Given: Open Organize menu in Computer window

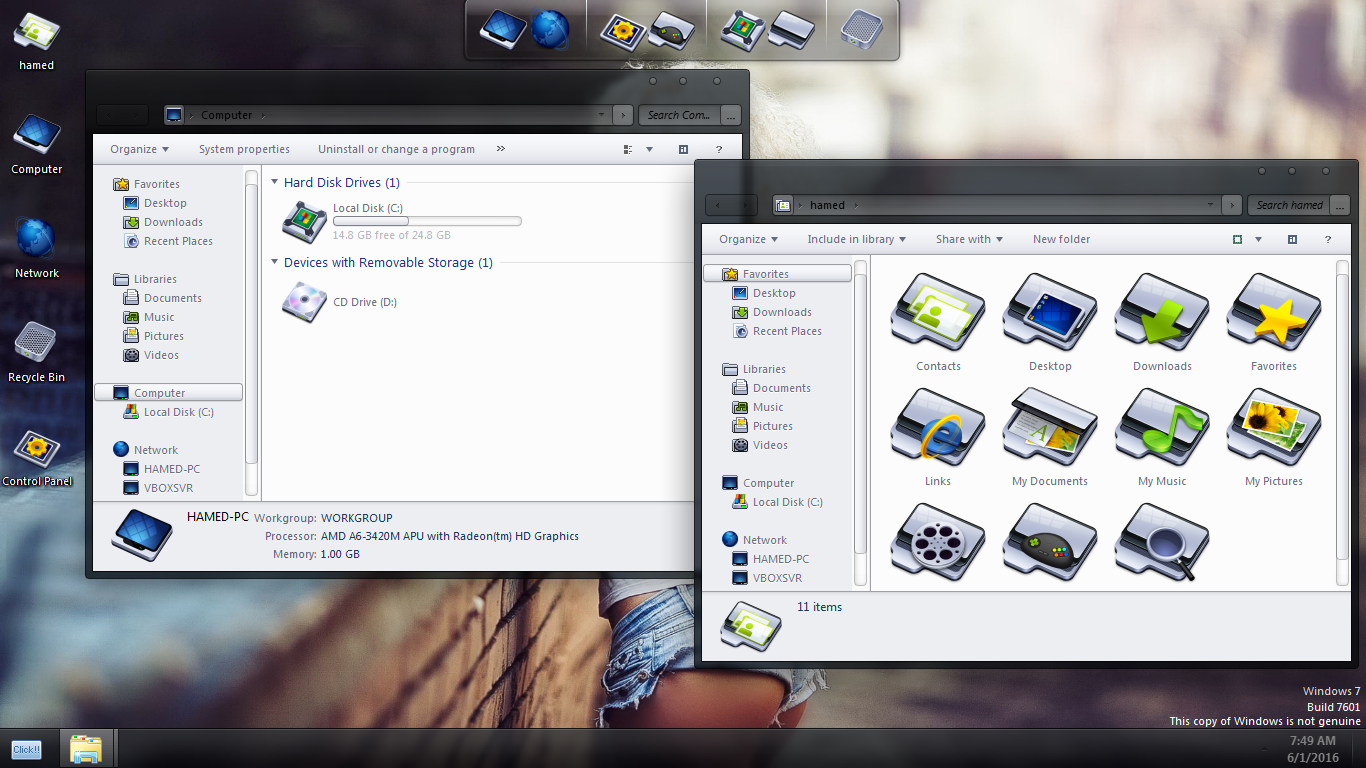Looking at the screenshot, I should click(x=139, y=150).
